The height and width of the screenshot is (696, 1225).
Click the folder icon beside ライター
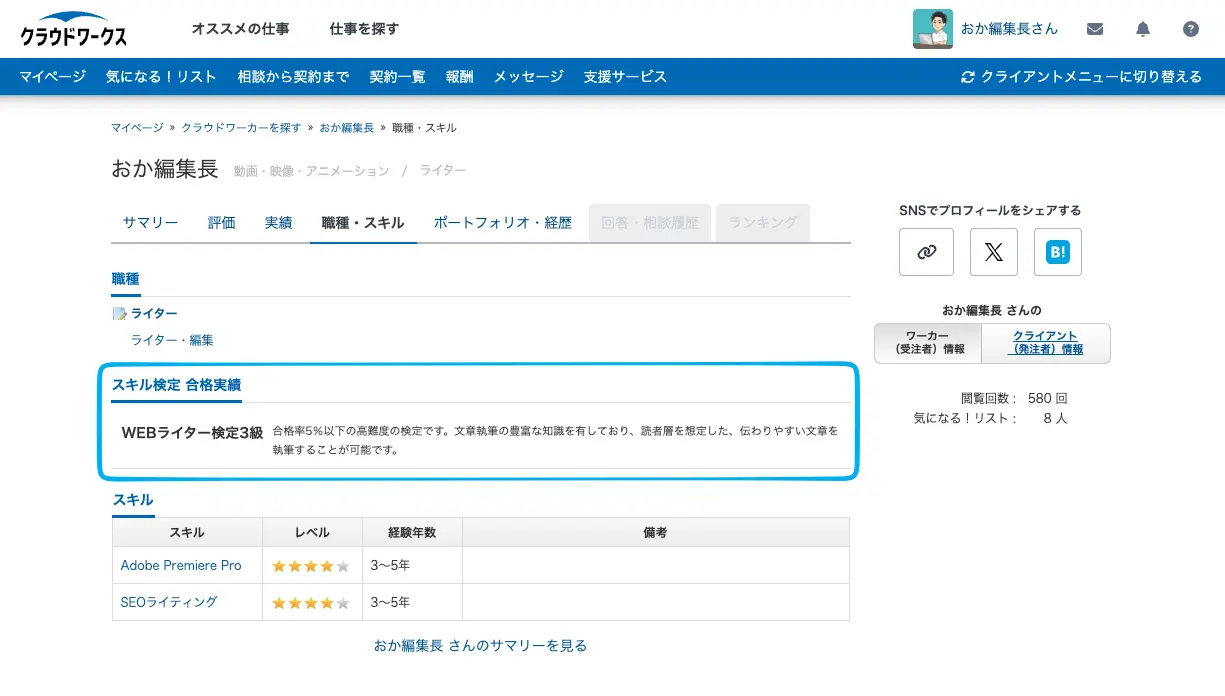(x=118, y=312)
